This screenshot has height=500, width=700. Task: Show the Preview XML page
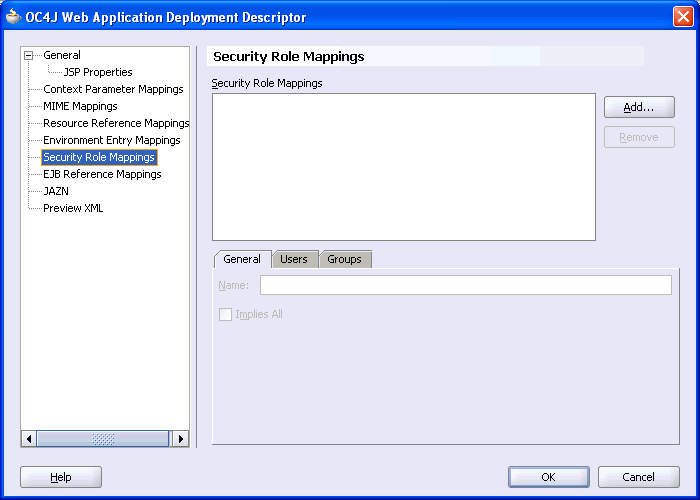73,208
